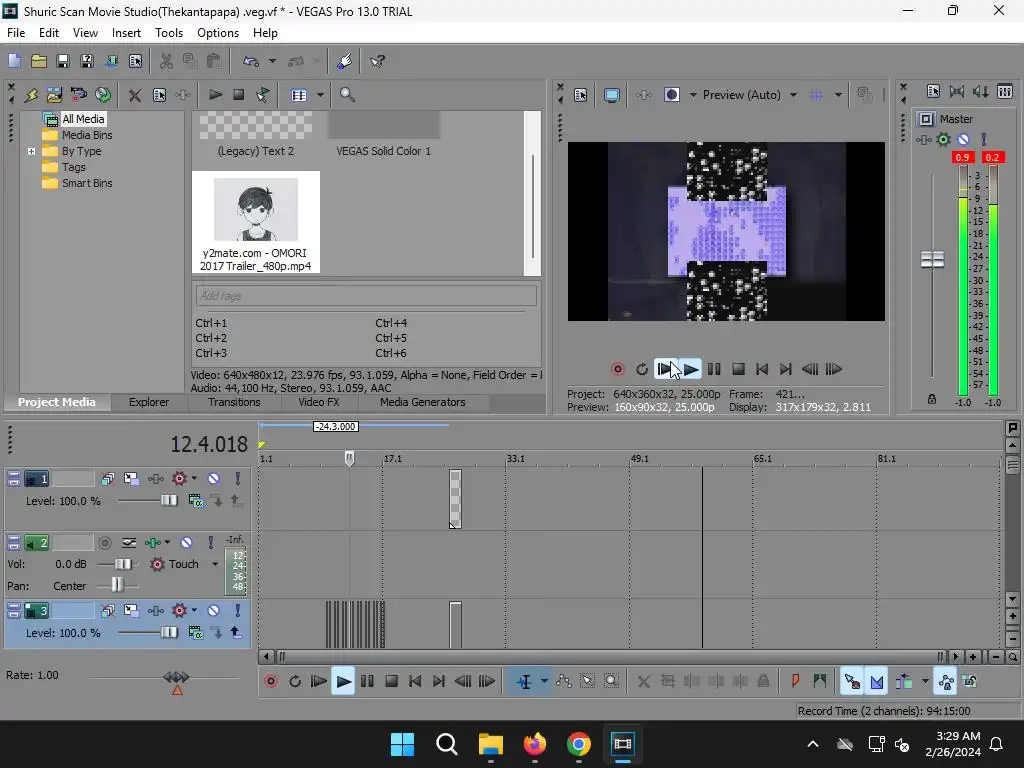
Task: Open the File menu
Action: [16, 33]
